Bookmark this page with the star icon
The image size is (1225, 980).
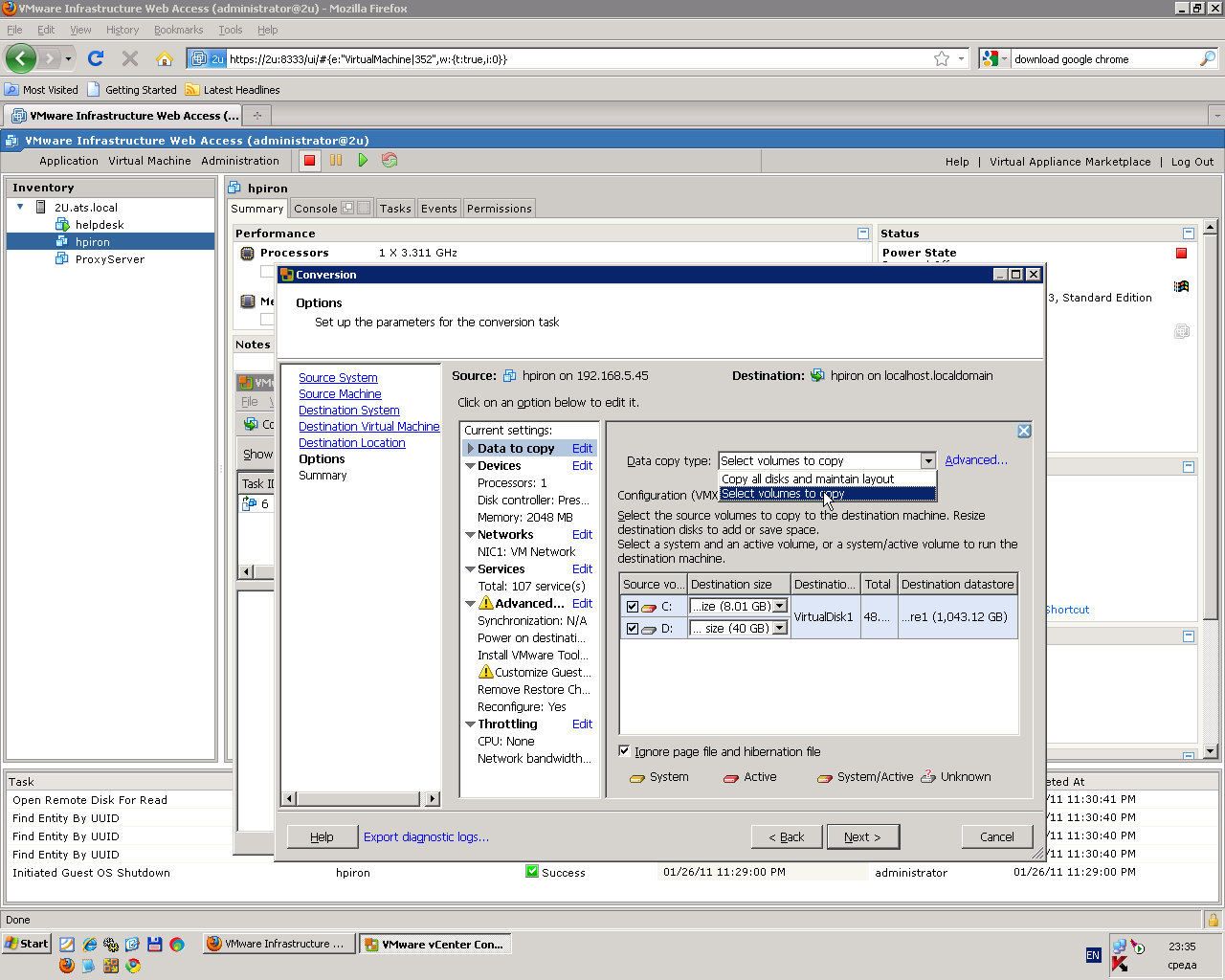click(x=942, y=58)
